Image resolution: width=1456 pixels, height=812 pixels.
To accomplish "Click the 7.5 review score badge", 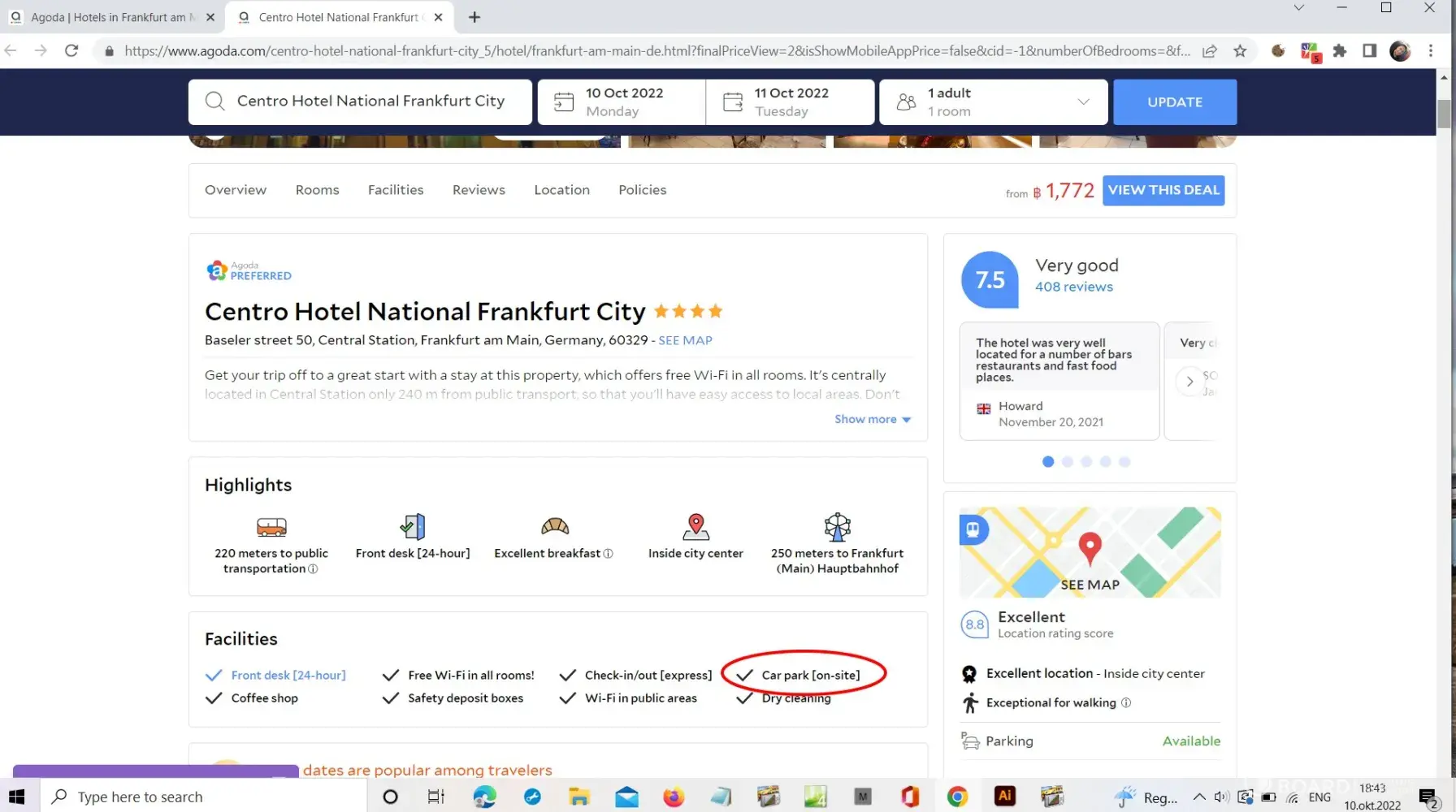I will pyautogui.click(x=990, y=280).
